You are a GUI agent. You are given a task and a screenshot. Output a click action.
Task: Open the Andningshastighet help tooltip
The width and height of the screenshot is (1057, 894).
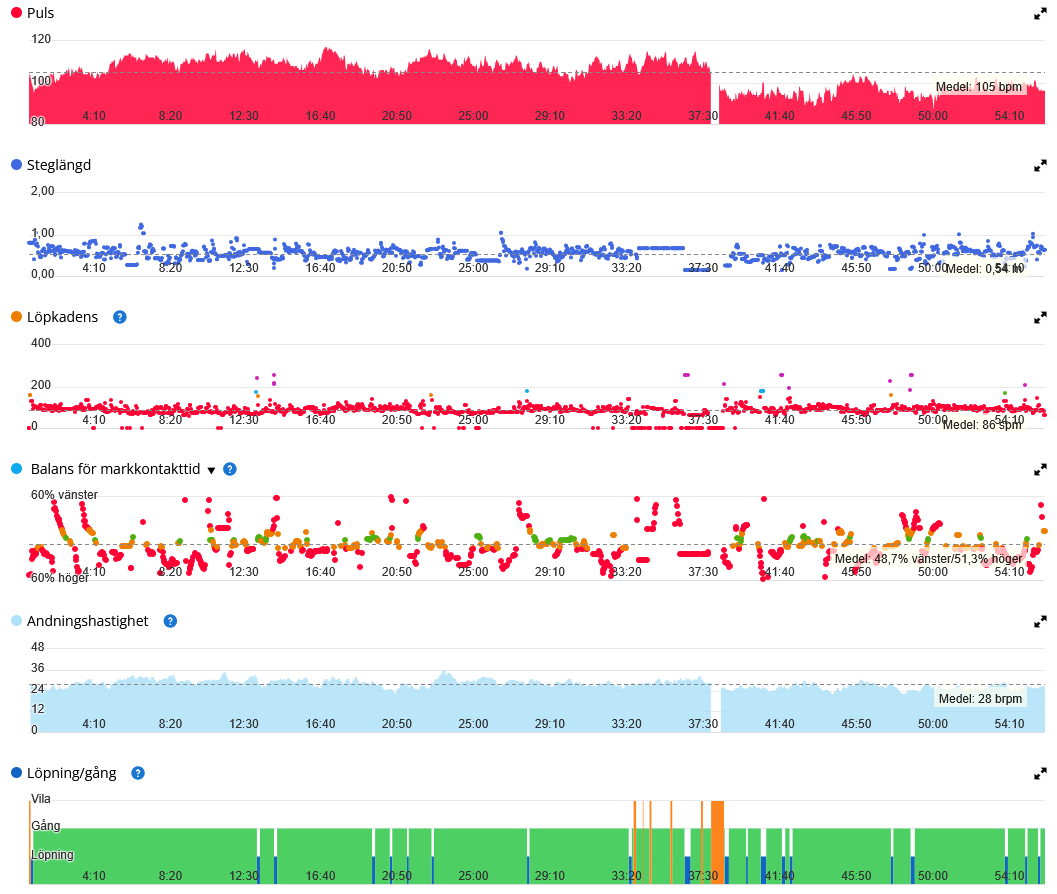171,621
